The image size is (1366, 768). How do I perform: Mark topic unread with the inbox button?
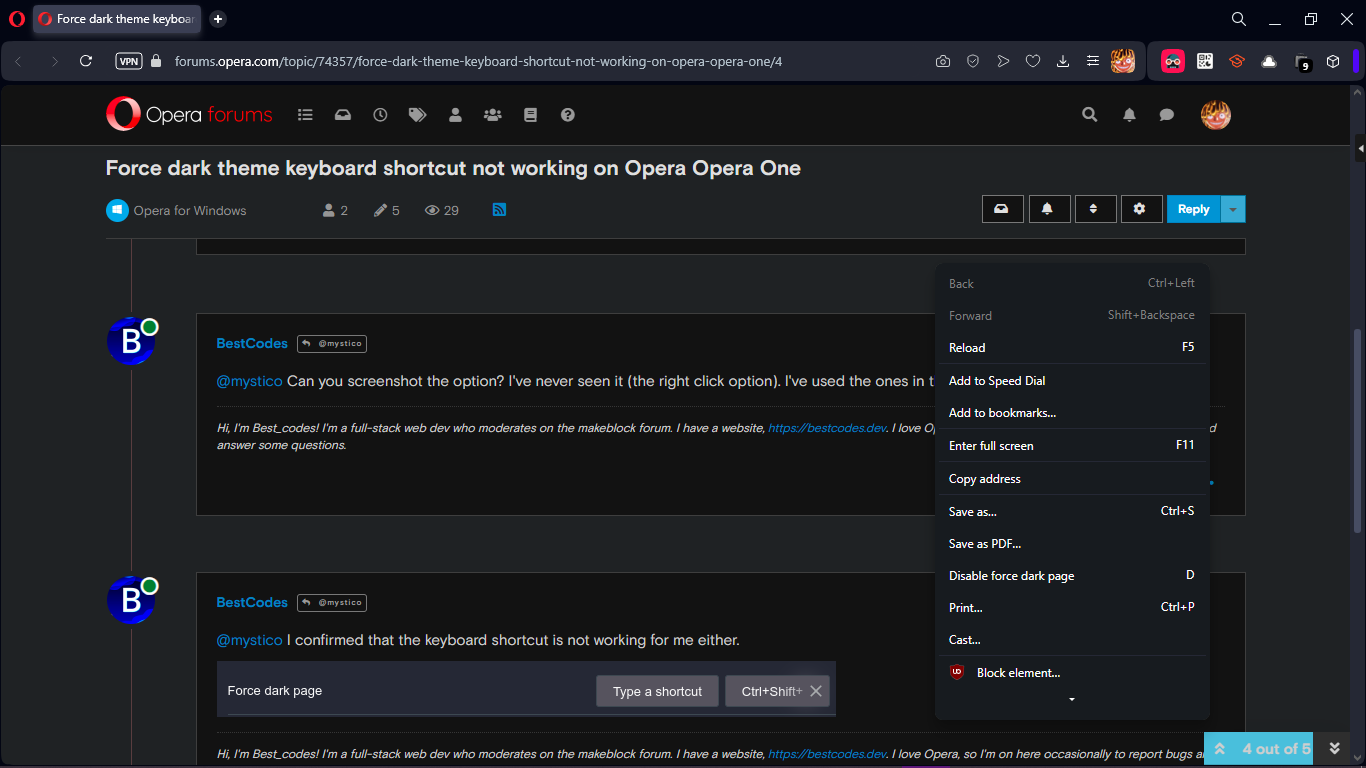pos(1002,209)
